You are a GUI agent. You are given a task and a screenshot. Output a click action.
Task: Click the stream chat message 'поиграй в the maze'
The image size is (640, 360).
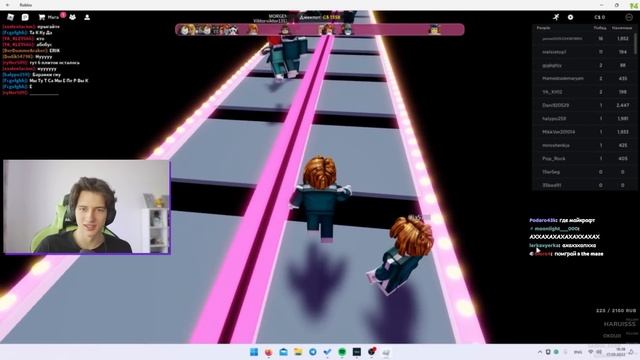[578, 254]
